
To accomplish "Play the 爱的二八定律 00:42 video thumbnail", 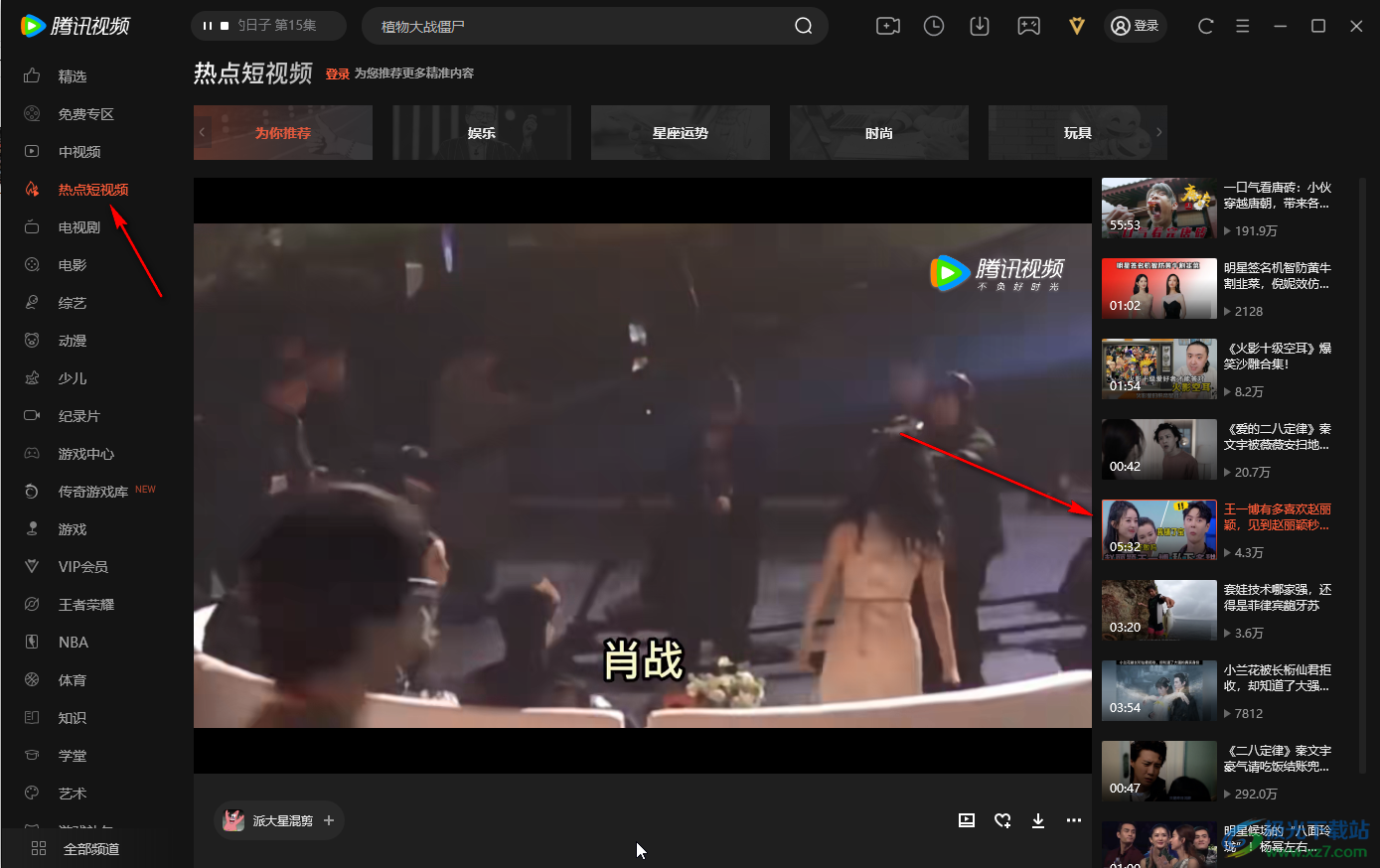I will [1159, 450].
